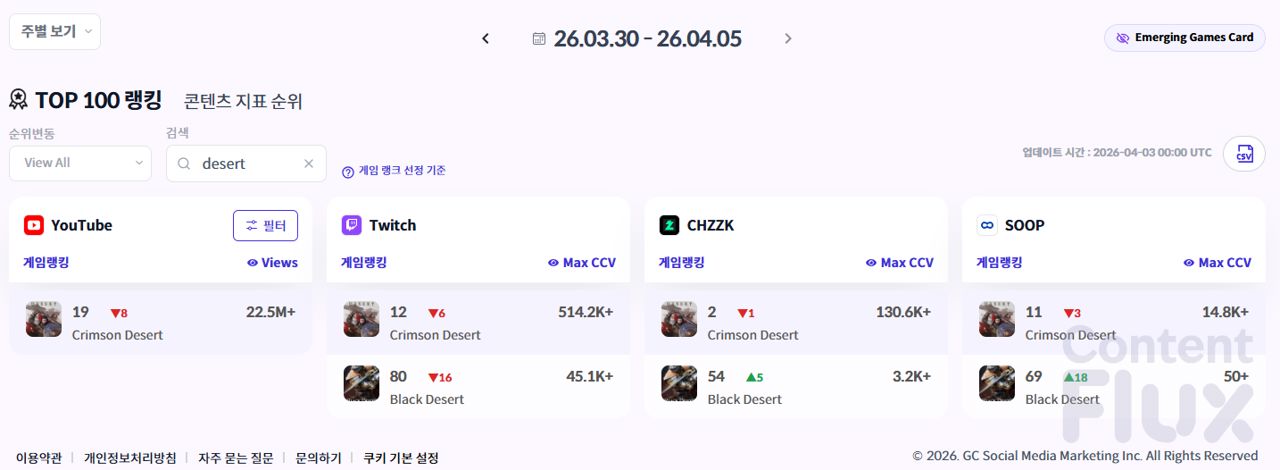Viewport: 1280px width, 470px height.
Task: Open the 주별 보기 period dropdown
Action: click(55, 32)
